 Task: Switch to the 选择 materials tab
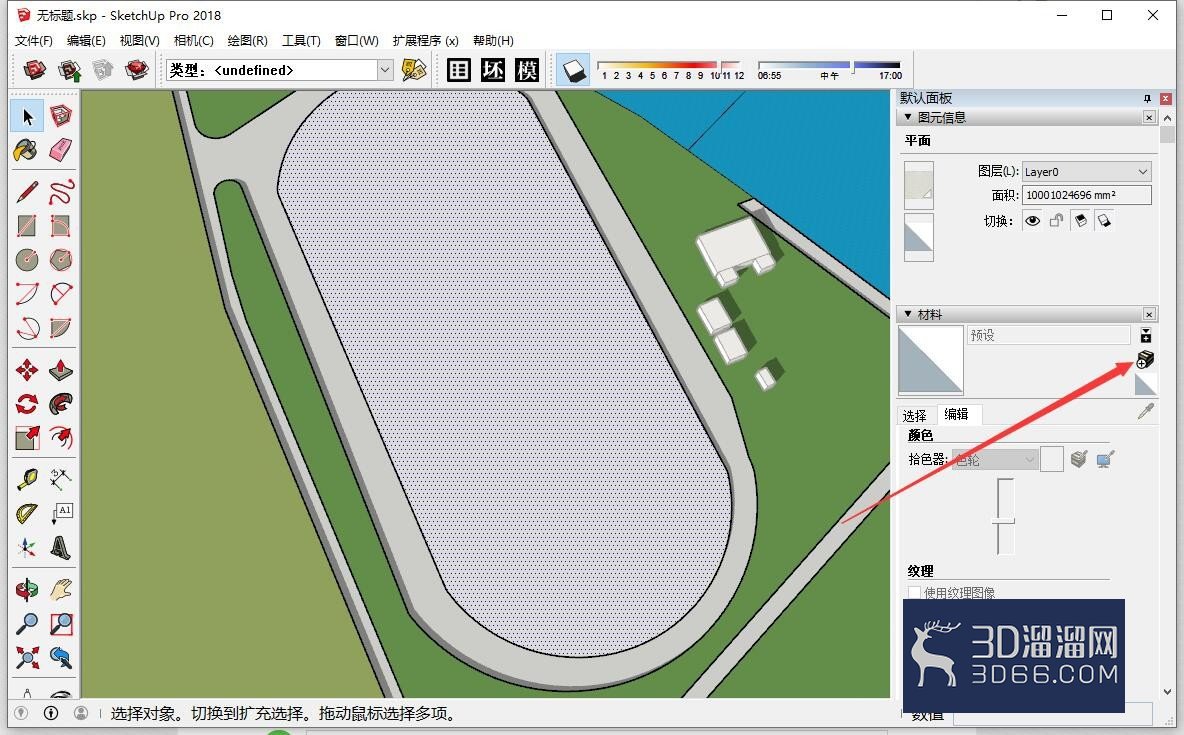[914, 415]
